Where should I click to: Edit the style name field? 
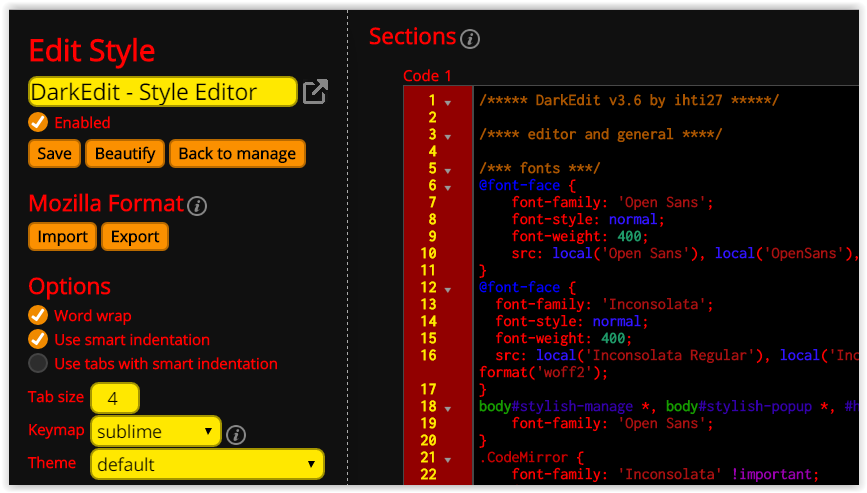click(163, 92)
